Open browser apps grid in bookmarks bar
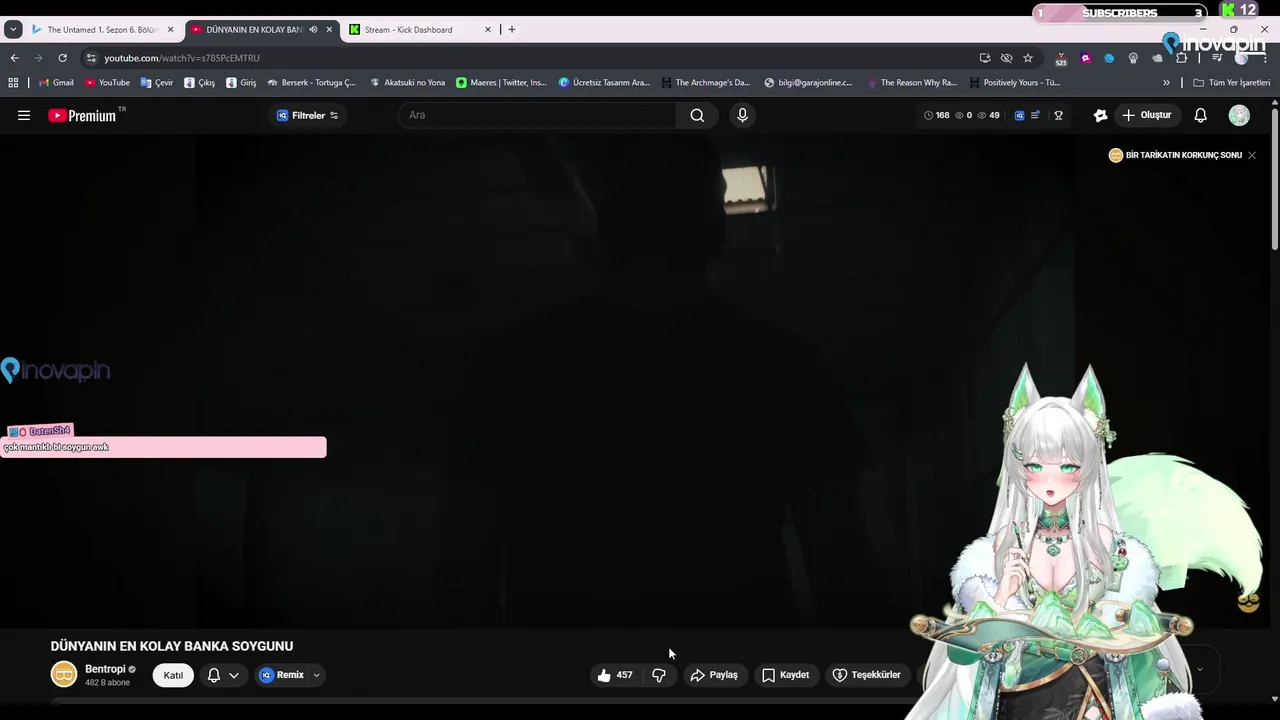 13,83
